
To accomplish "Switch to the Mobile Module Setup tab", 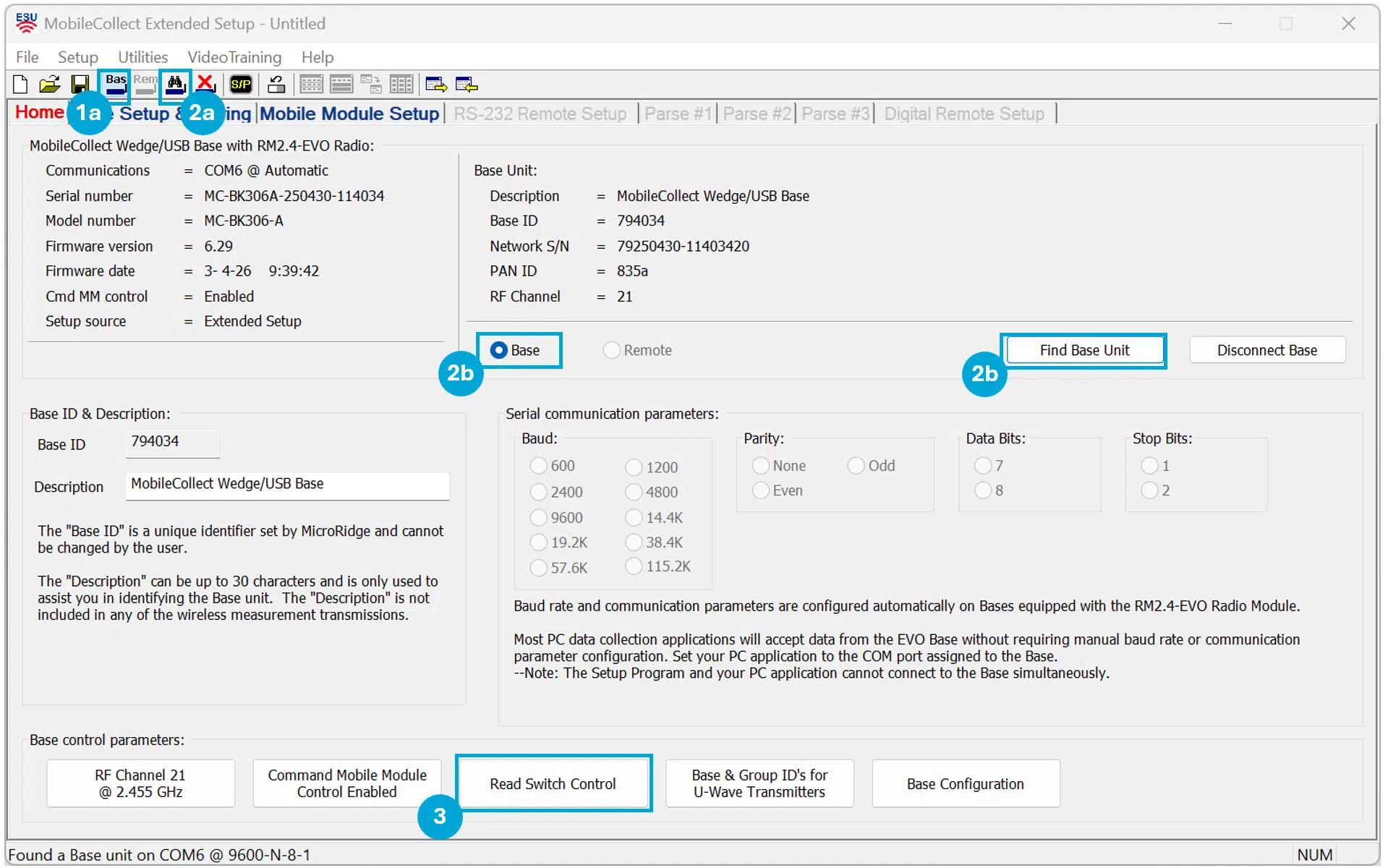I will coord(349,114).
